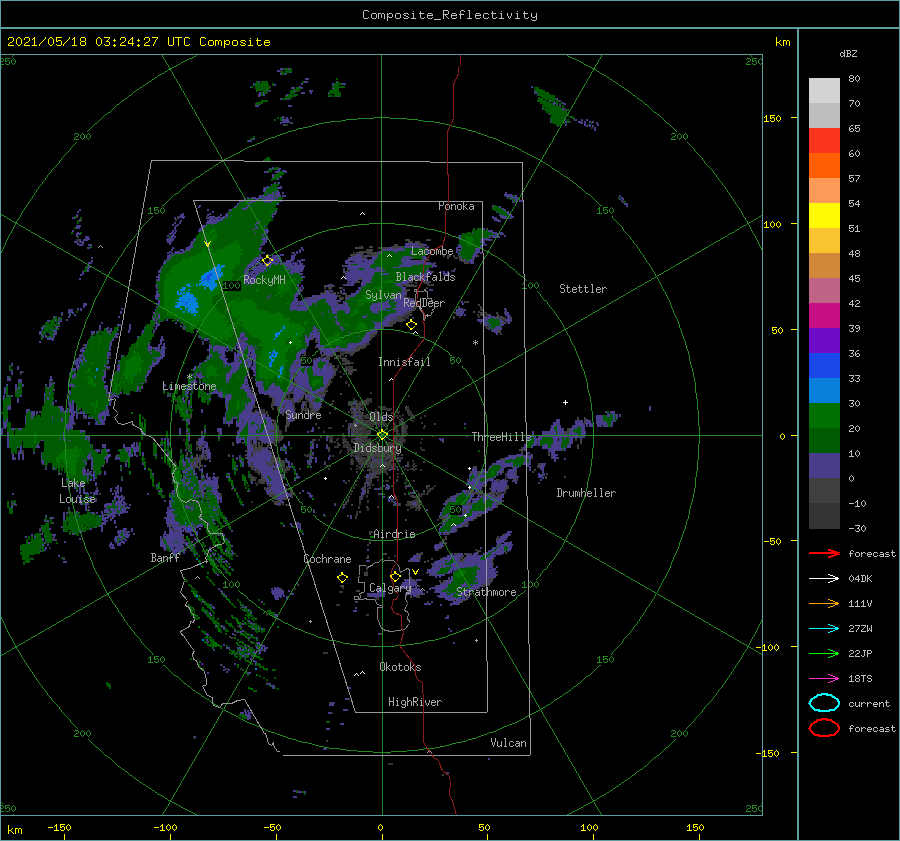Screen dimensions: 900x841
Task: Click the dBZ legend heading
Action: click(x=848, y=53)
